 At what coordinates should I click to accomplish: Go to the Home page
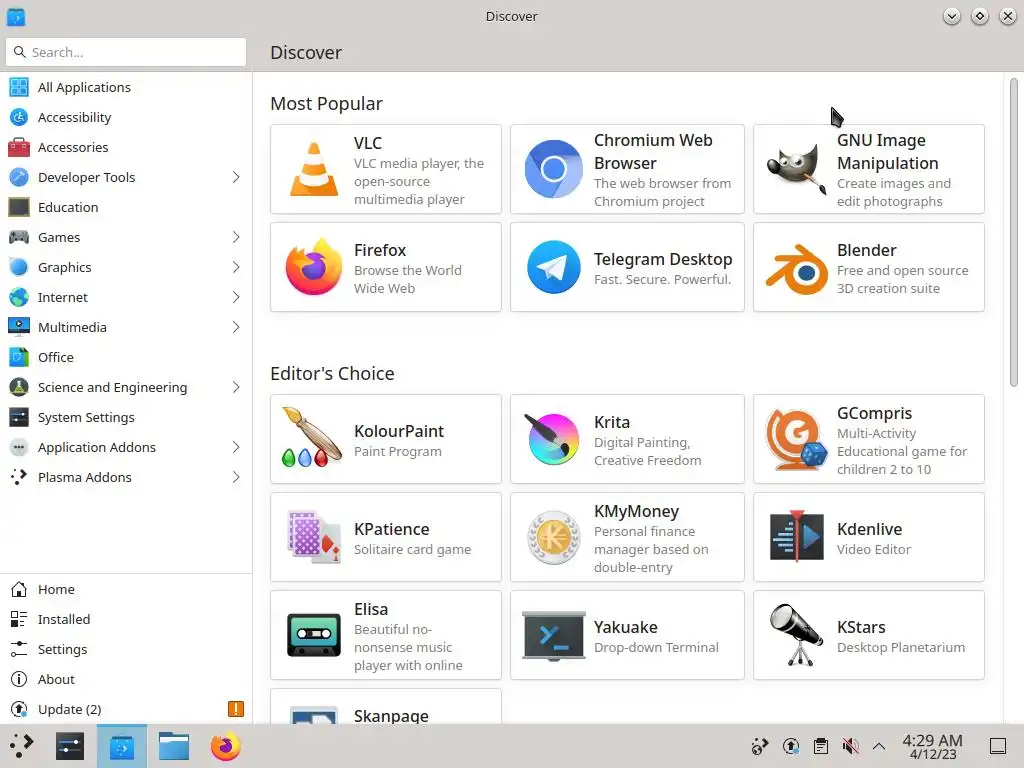pos(126,590)
